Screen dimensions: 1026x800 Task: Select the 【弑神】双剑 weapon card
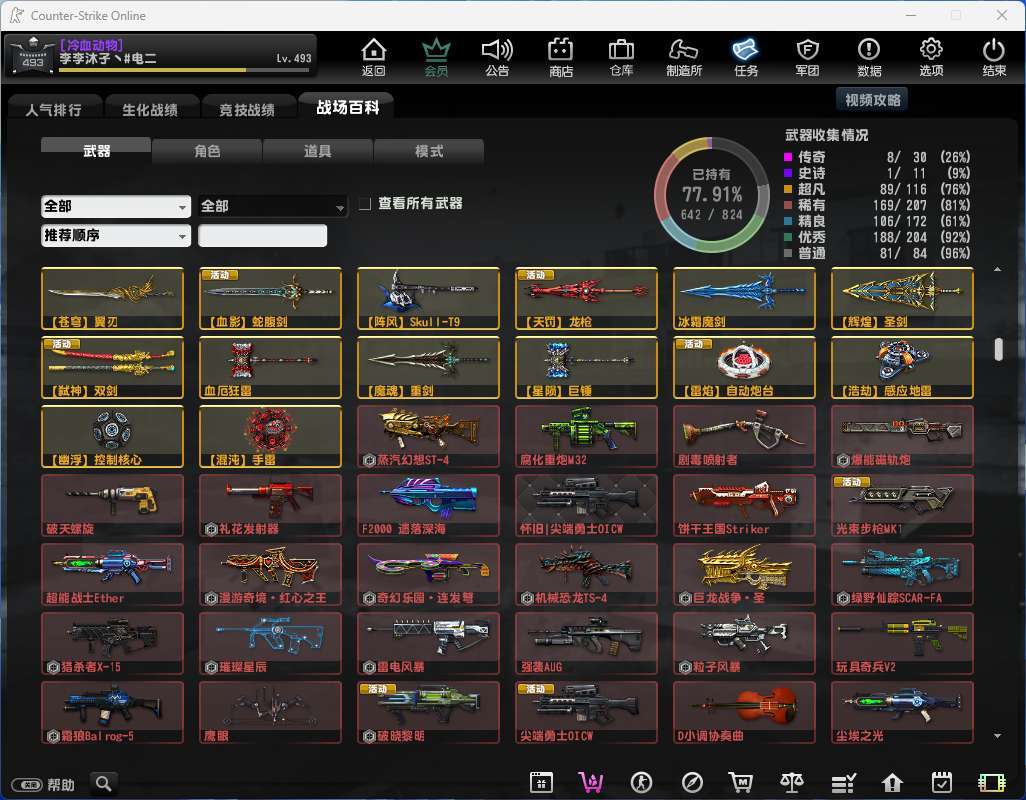click(113, 368)
